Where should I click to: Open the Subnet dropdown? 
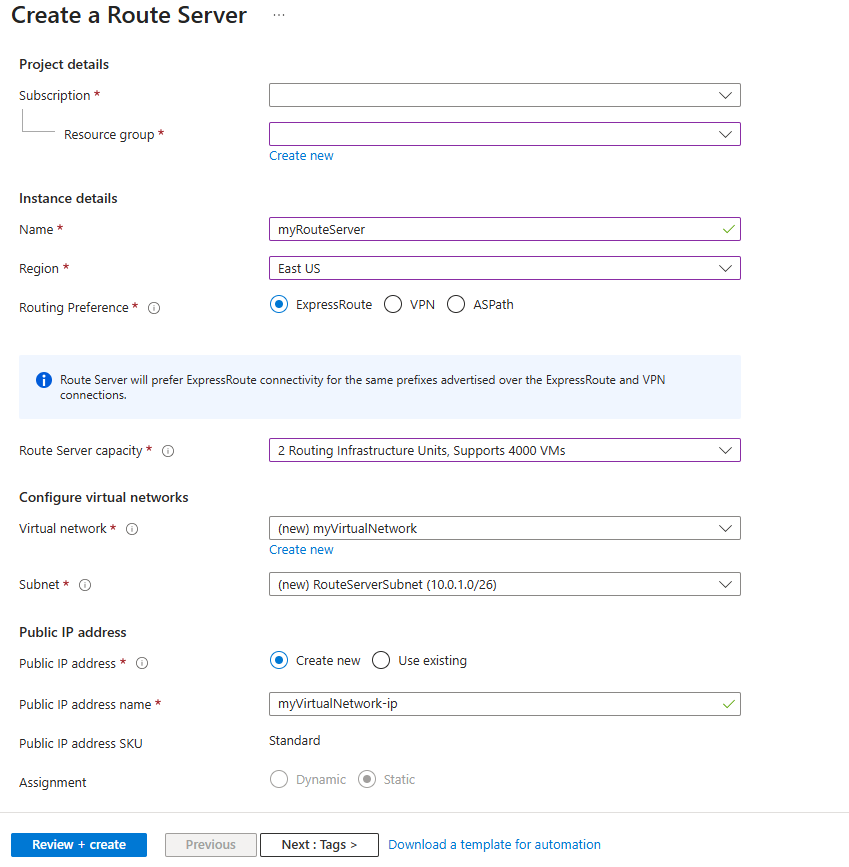[x=504, y=584]
